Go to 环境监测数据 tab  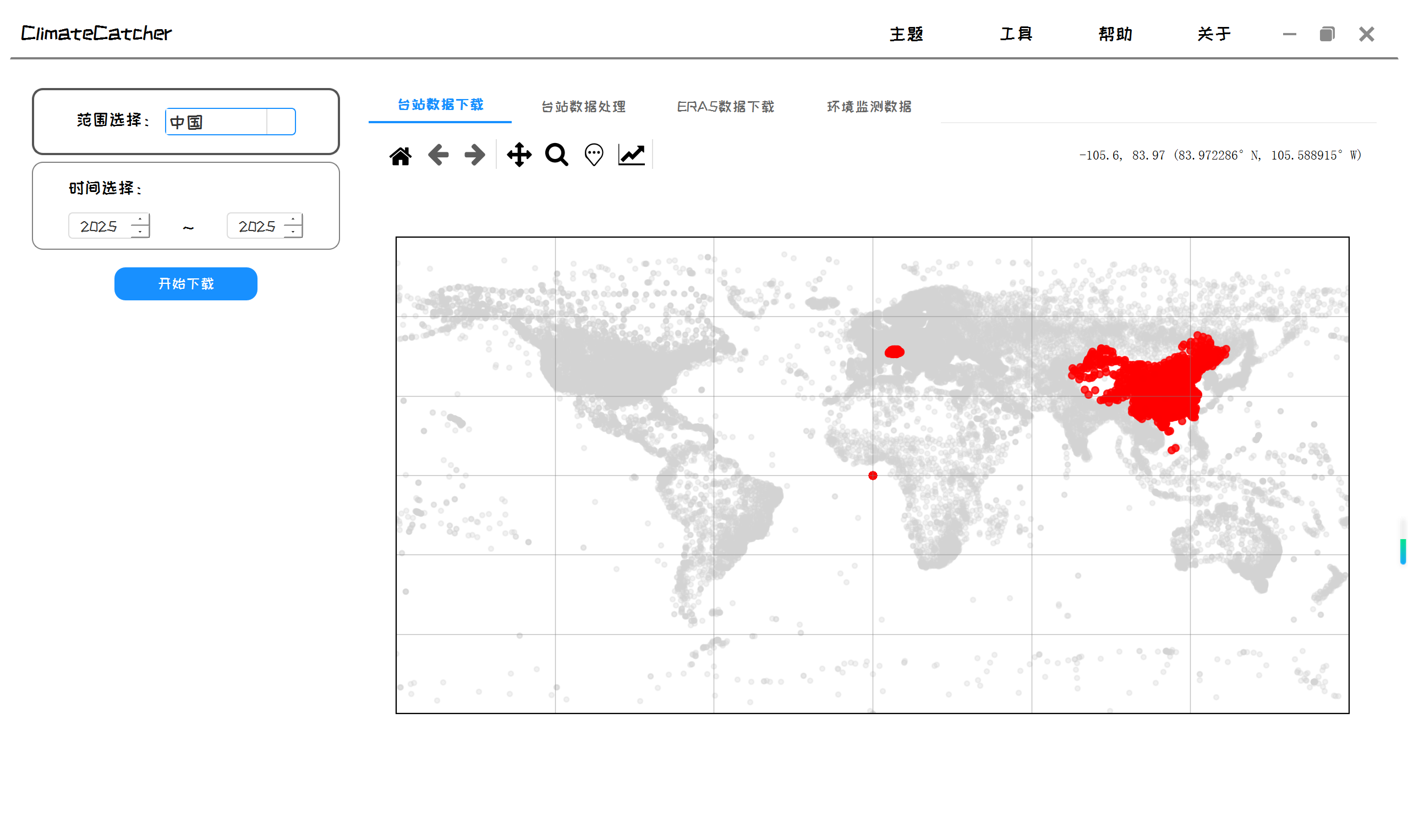click(x=869, y=106)
